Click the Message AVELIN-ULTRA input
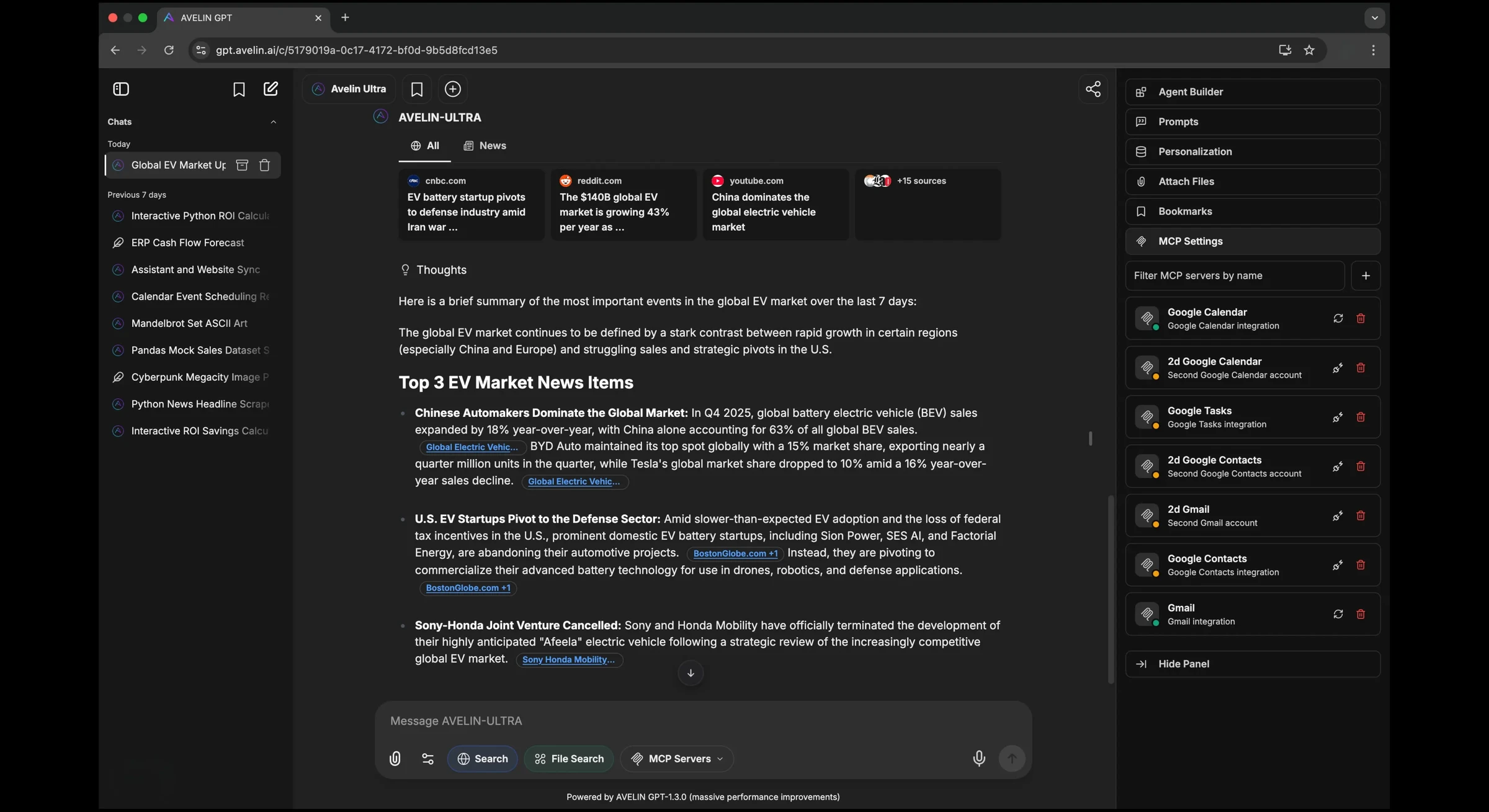This screenshot has width=1489, height=812. (x=703, y=721)
